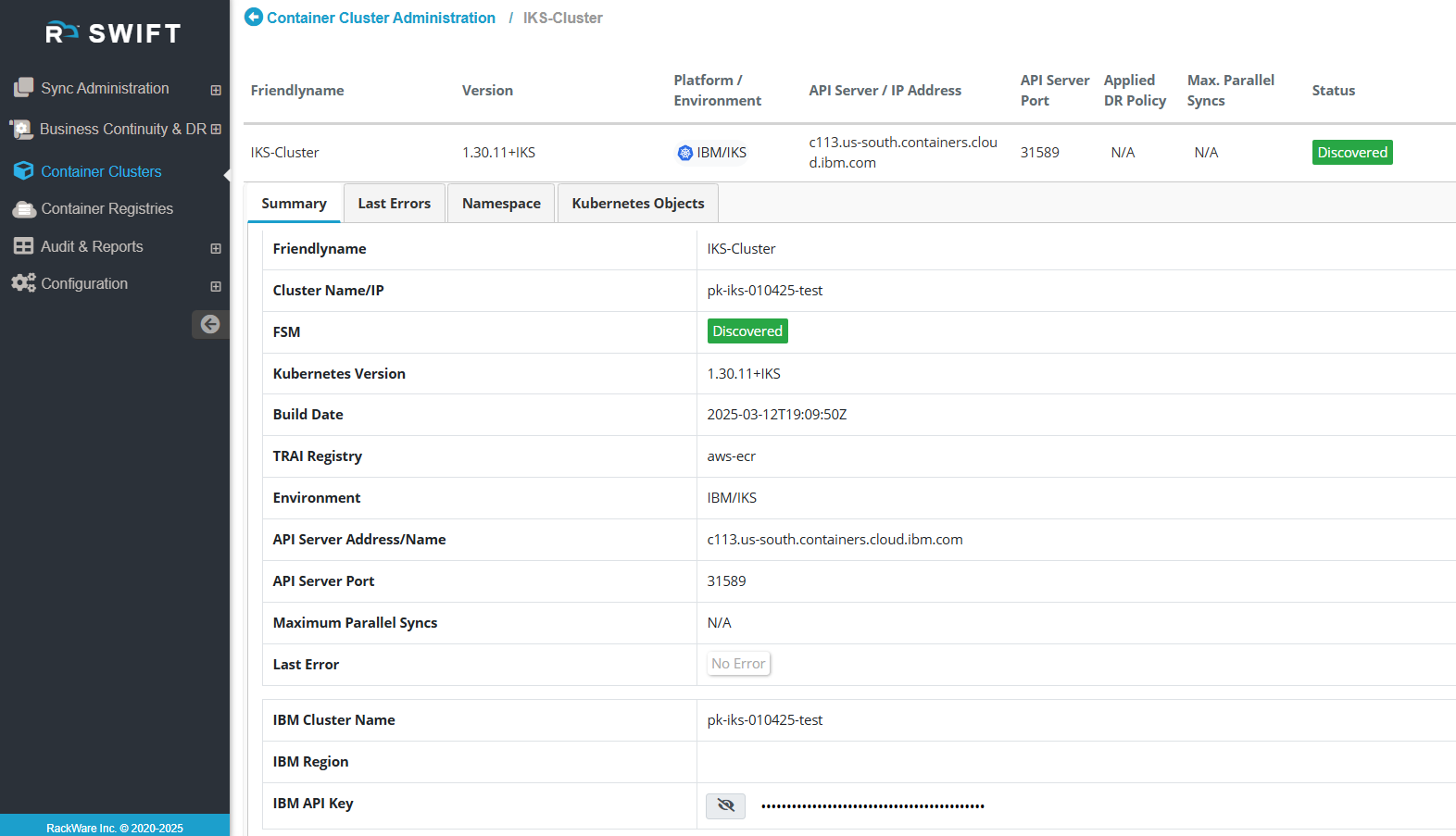Expand the Audit & Reports menu
This screenshot has height=836, width=1456.
(x=216, y=248)
